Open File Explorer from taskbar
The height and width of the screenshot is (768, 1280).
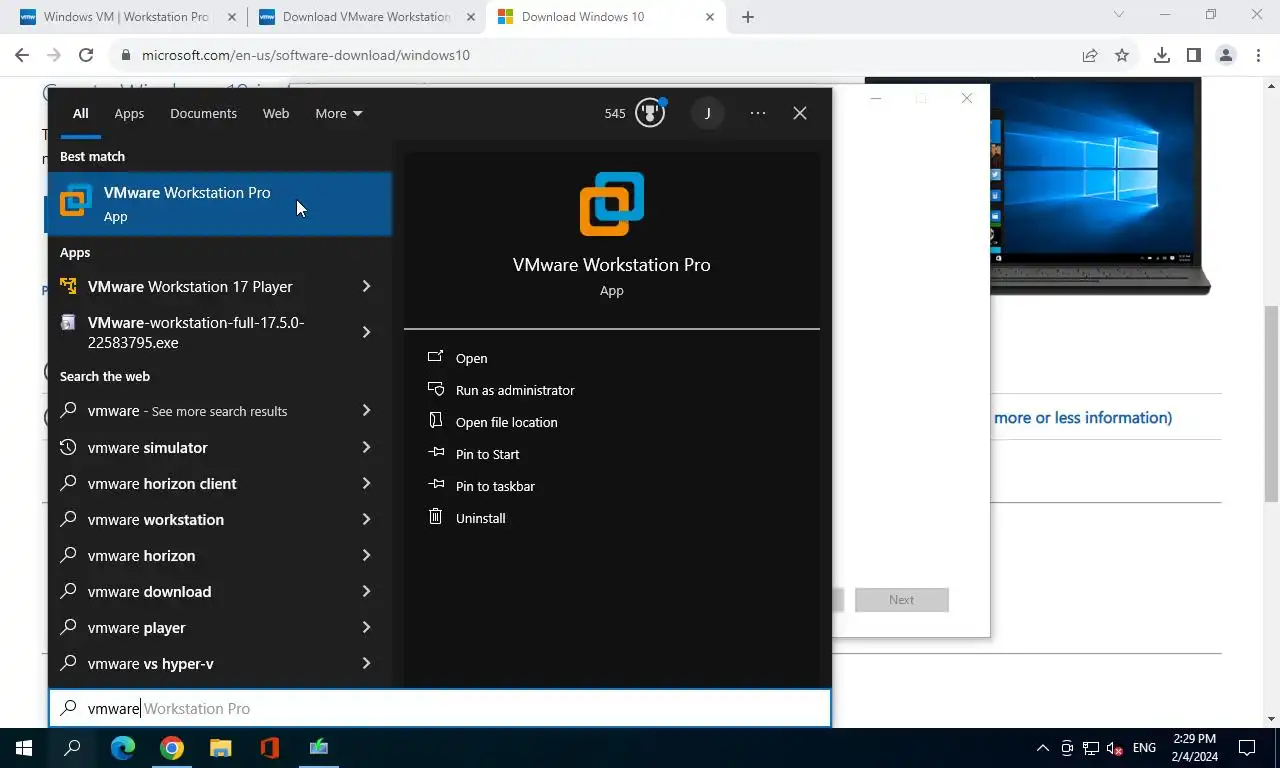[x=220, y=748]
